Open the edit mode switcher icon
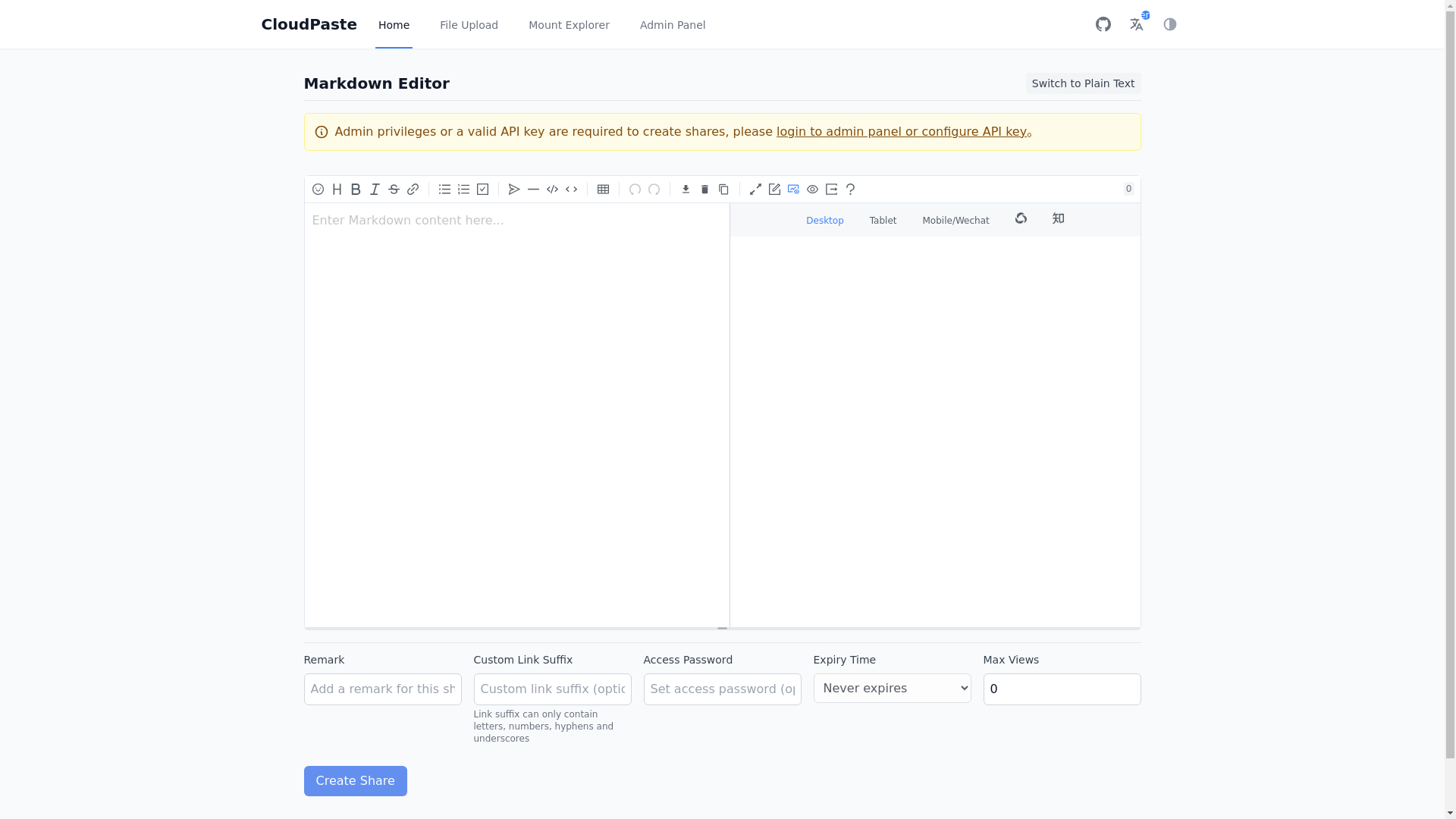Image resolution: width=1456 pixels, height=819 pixels. tap(774, 190)
